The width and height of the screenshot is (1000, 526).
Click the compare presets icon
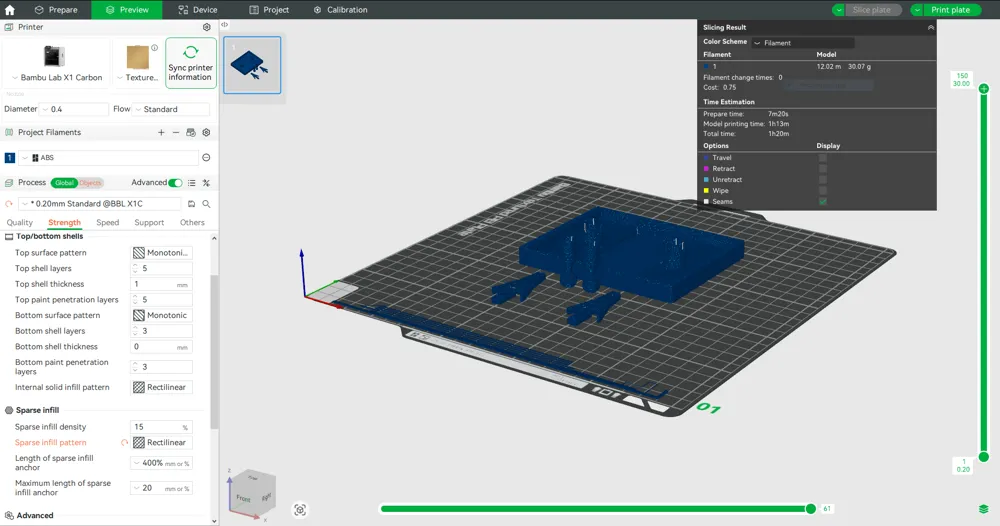[x=206, y=183]
